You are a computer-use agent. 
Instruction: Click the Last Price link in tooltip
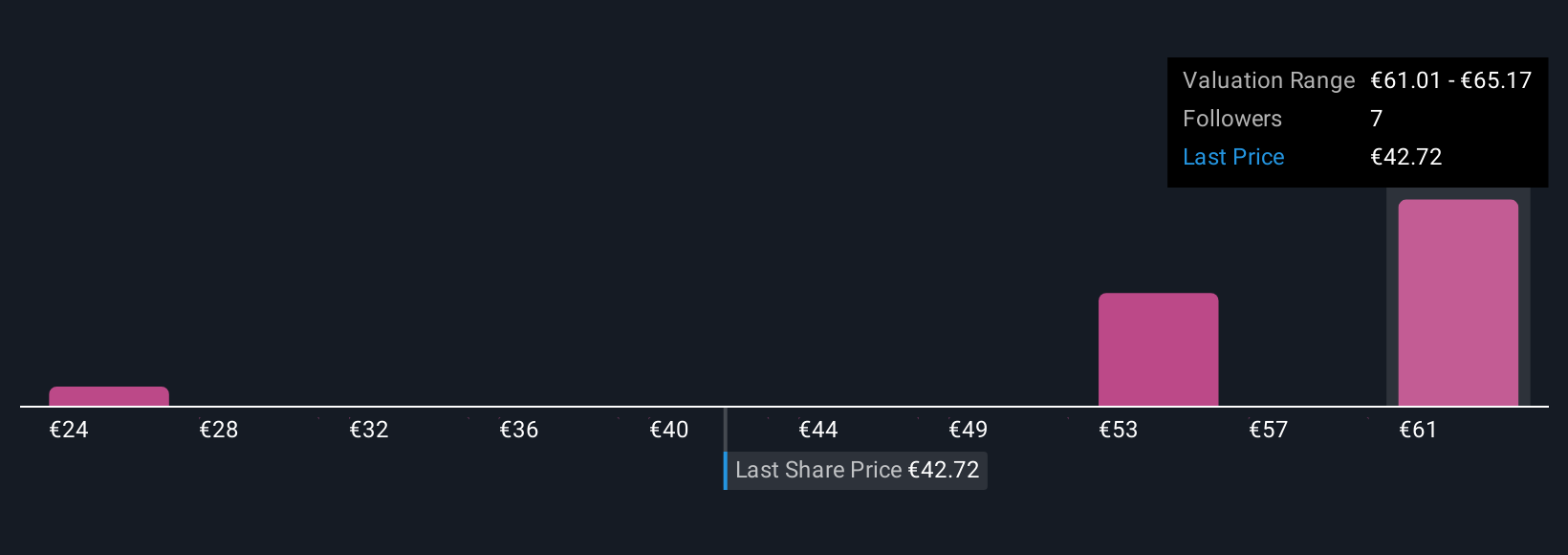tap(1233, 157)
